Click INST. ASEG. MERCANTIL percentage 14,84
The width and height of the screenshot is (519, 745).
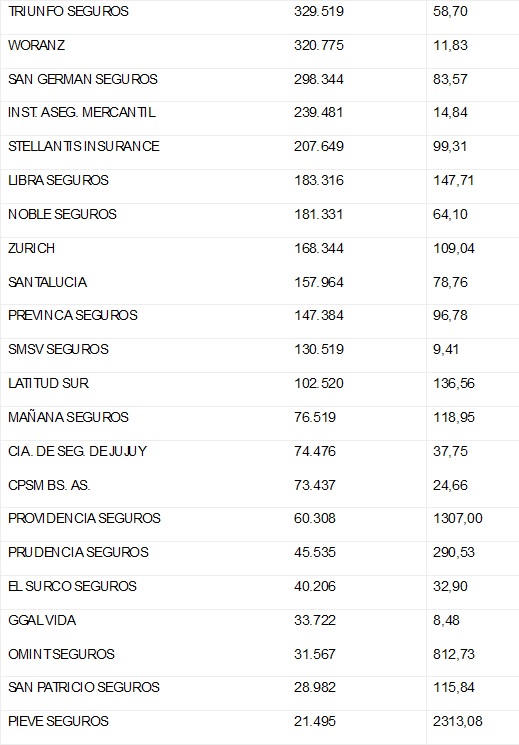(x=450, y=113)
